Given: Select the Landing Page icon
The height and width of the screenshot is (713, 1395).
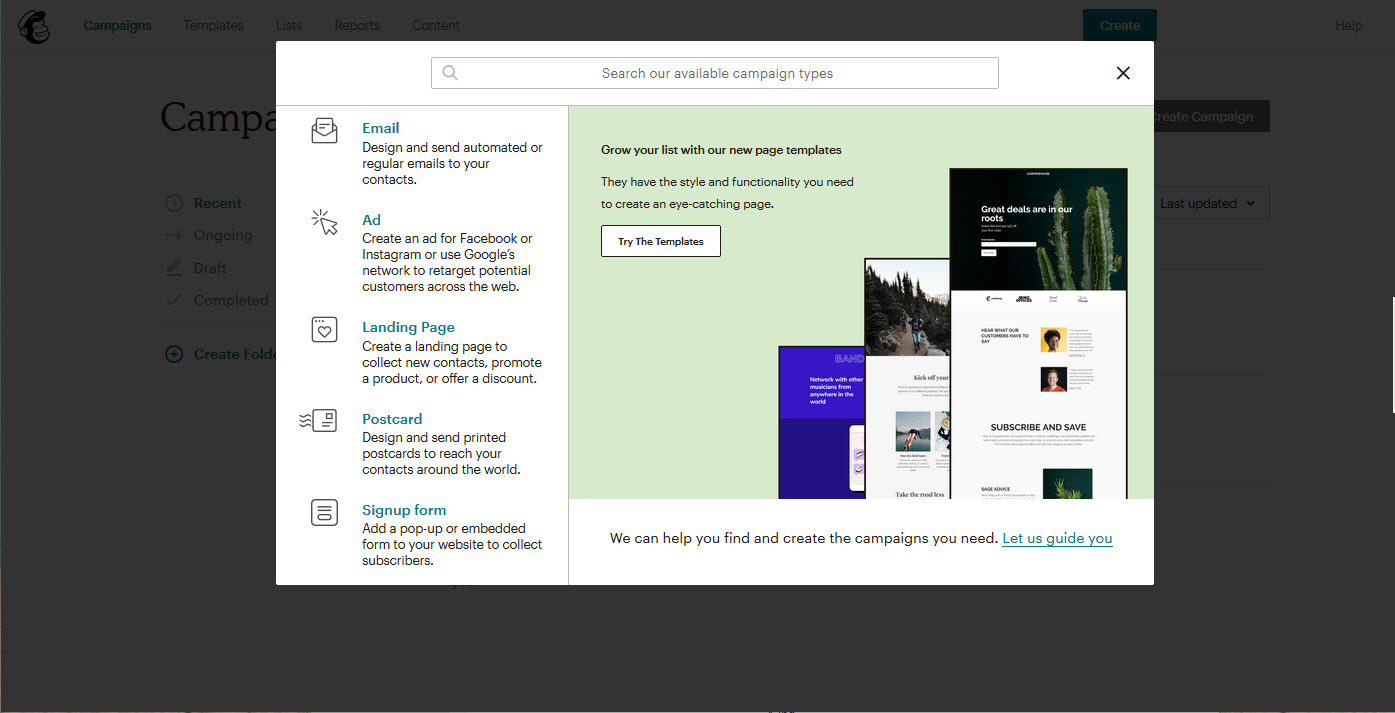Looking at the screenshot, I should point(324,329).
